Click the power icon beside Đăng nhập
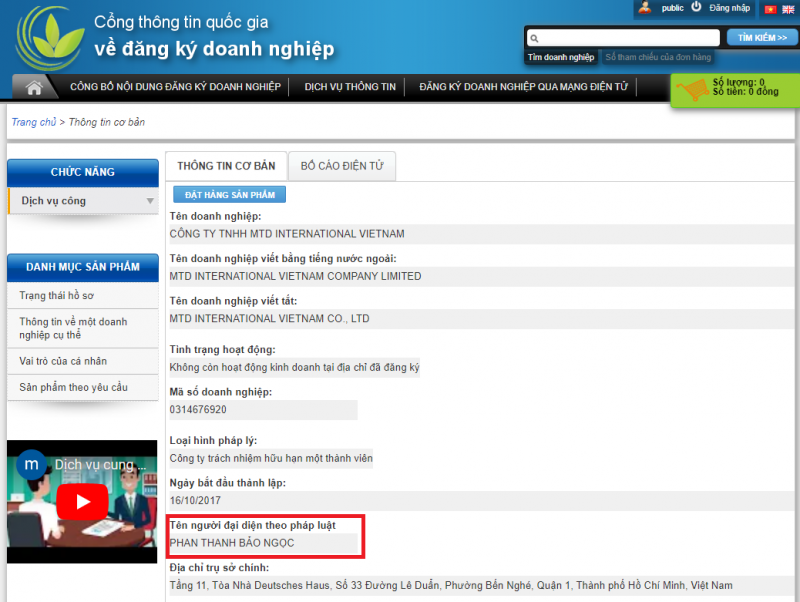This screenshot has height=602, width=800. click(696, 7)
